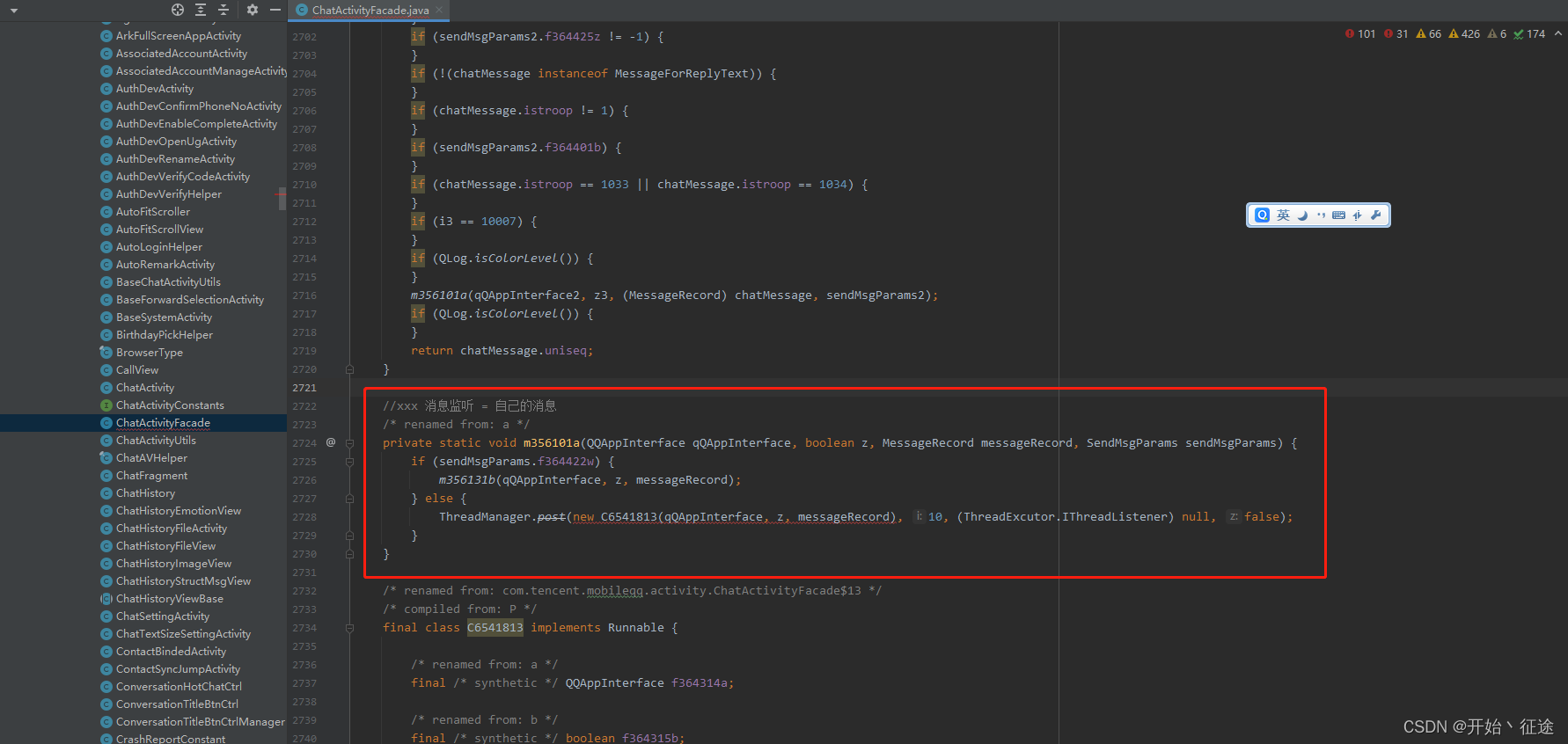Click the class icon beside ChatHistory
The width and height of the screenshot is (1568, 744).
tap(106, 493)
